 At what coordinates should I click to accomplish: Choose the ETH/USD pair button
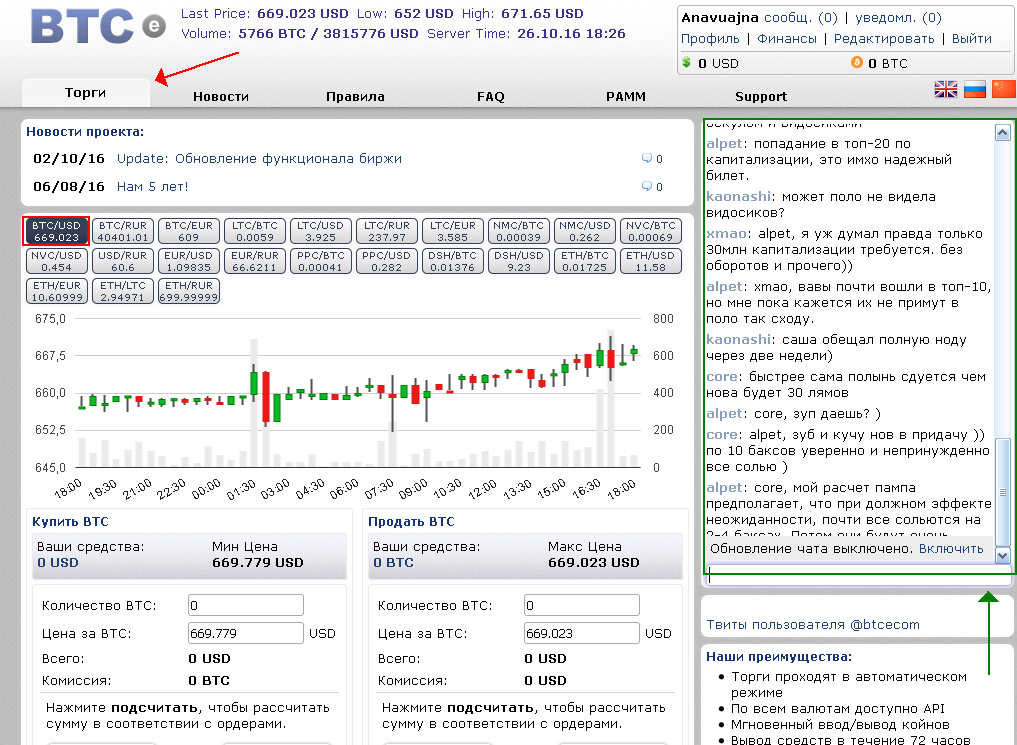pyautogui.click(x=650, y=261)
